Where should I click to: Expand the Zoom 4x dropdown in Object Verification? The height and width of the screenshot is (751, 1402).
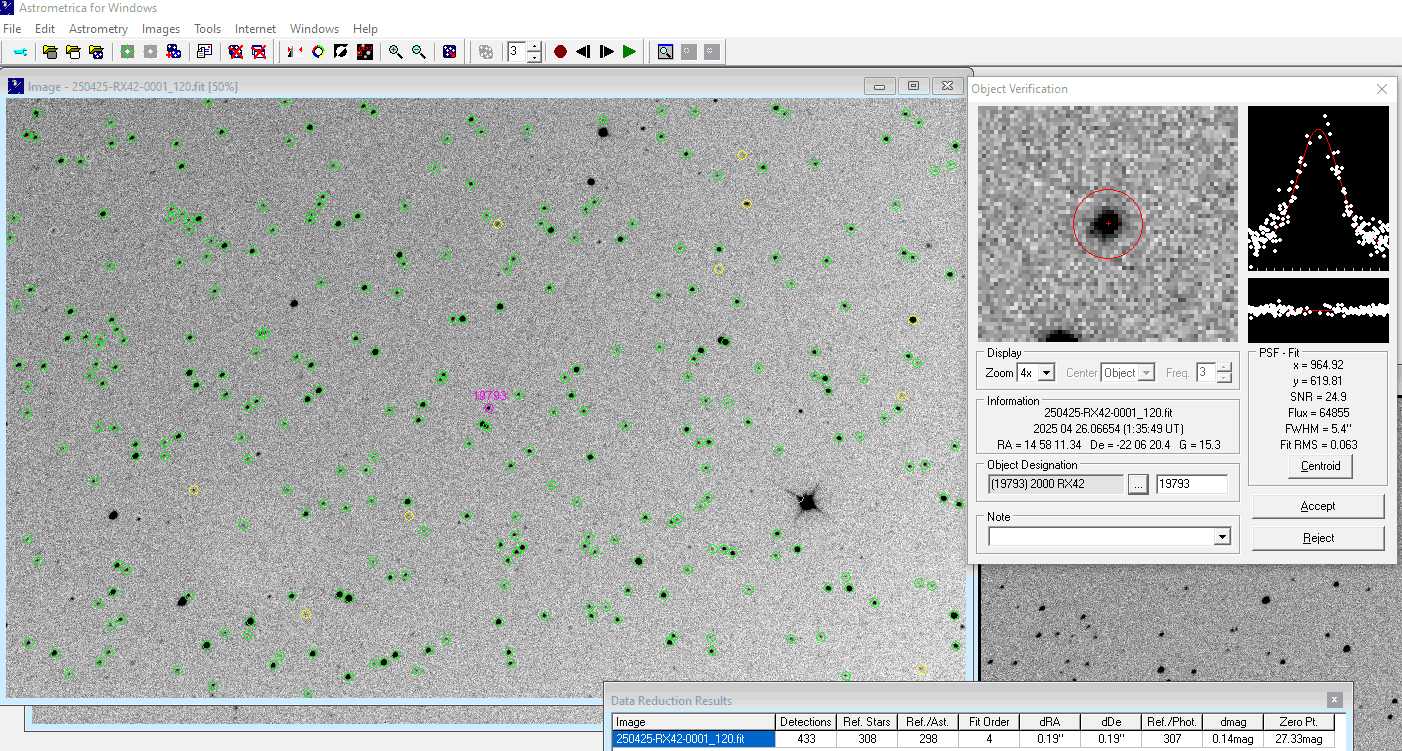(x=1047, y=373)
